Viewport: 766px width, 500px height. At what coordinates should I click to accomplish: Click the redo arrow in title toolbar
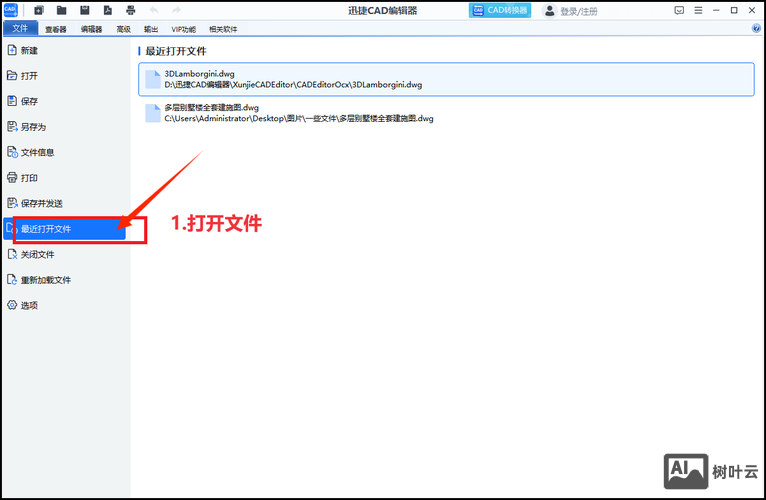point(176,10)
